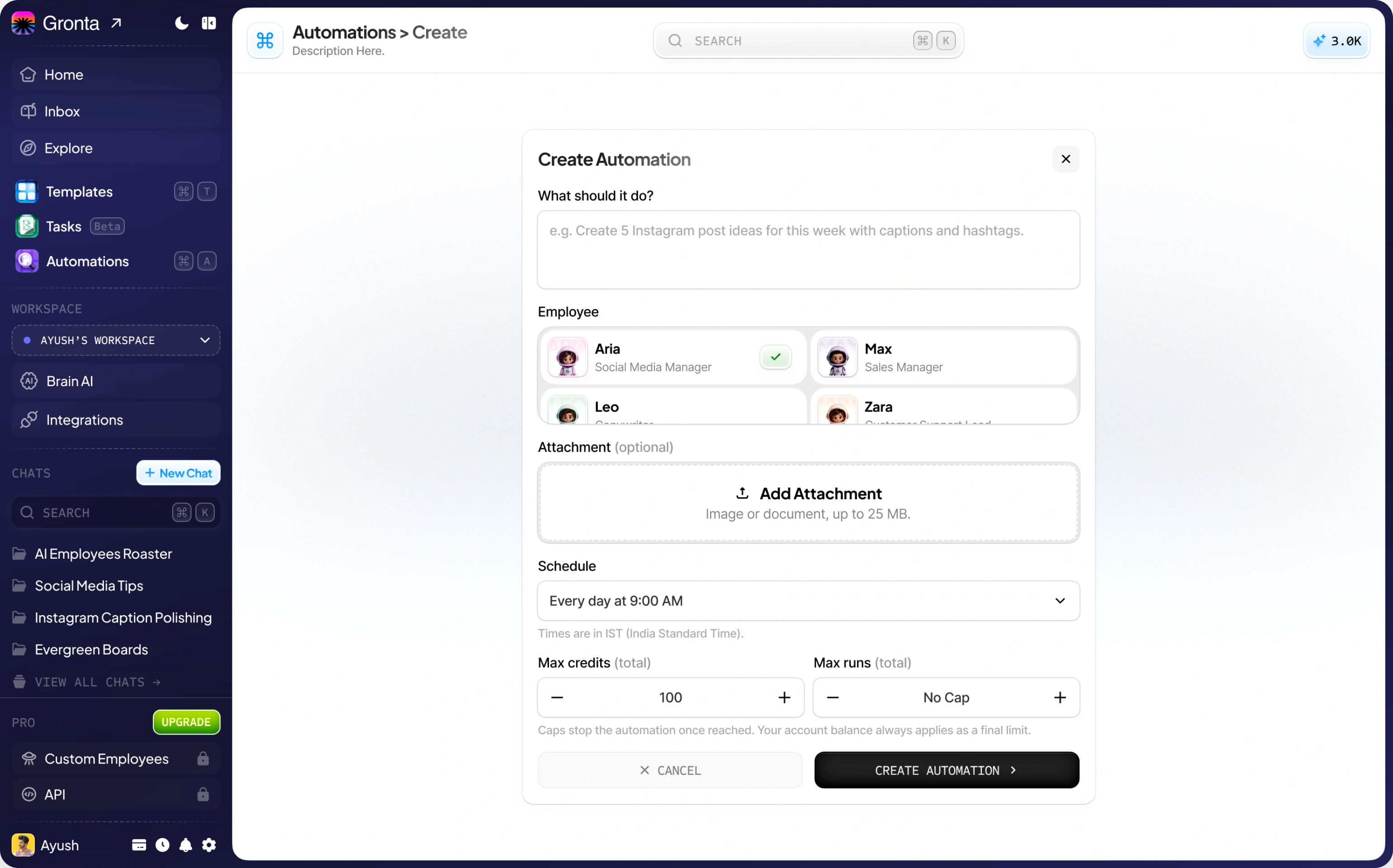
Task: Open Tasks Beta section
Action: (x=116, y=226)
